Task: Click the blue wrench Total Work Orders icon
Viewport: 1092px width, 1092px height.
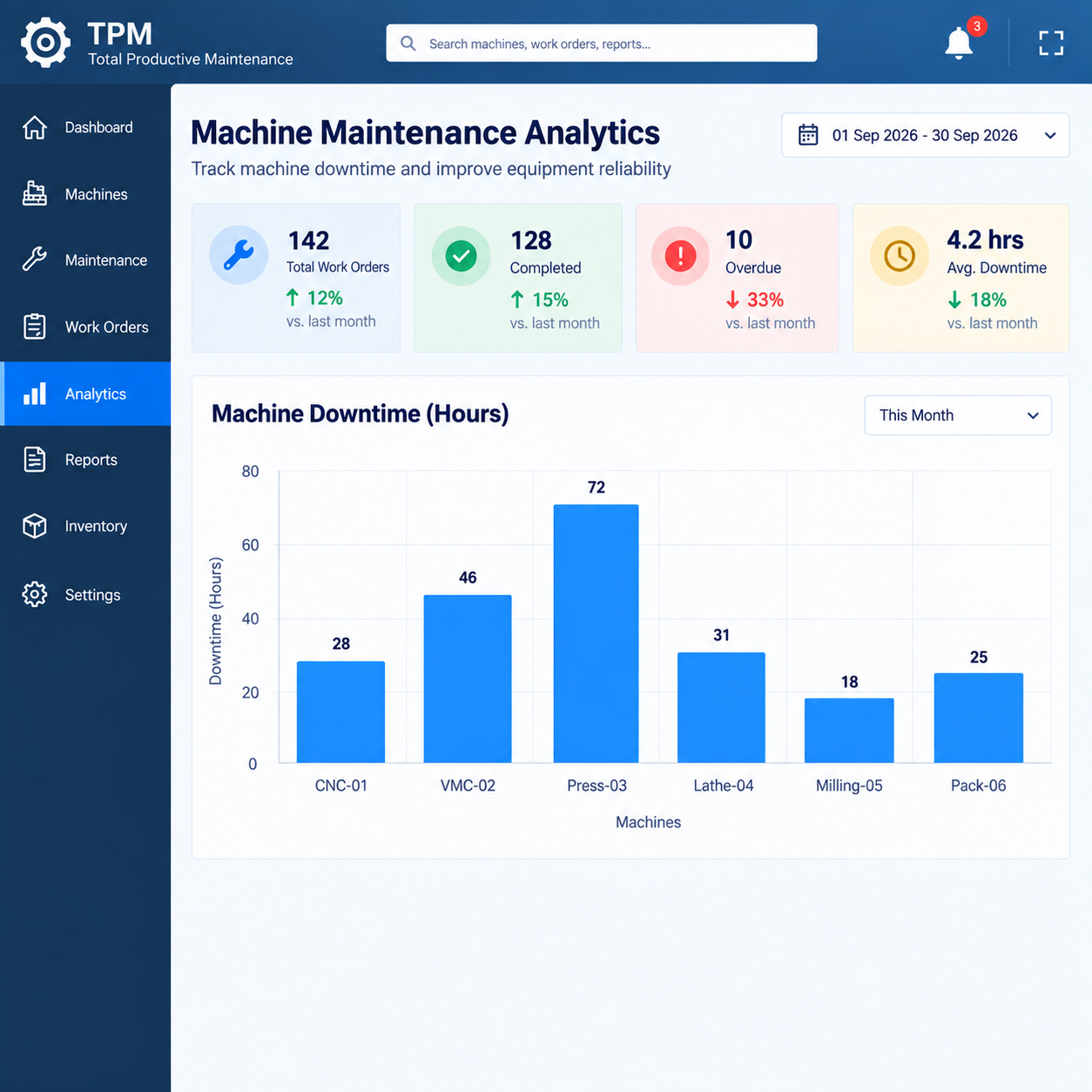Action: [x=239, y=255]
